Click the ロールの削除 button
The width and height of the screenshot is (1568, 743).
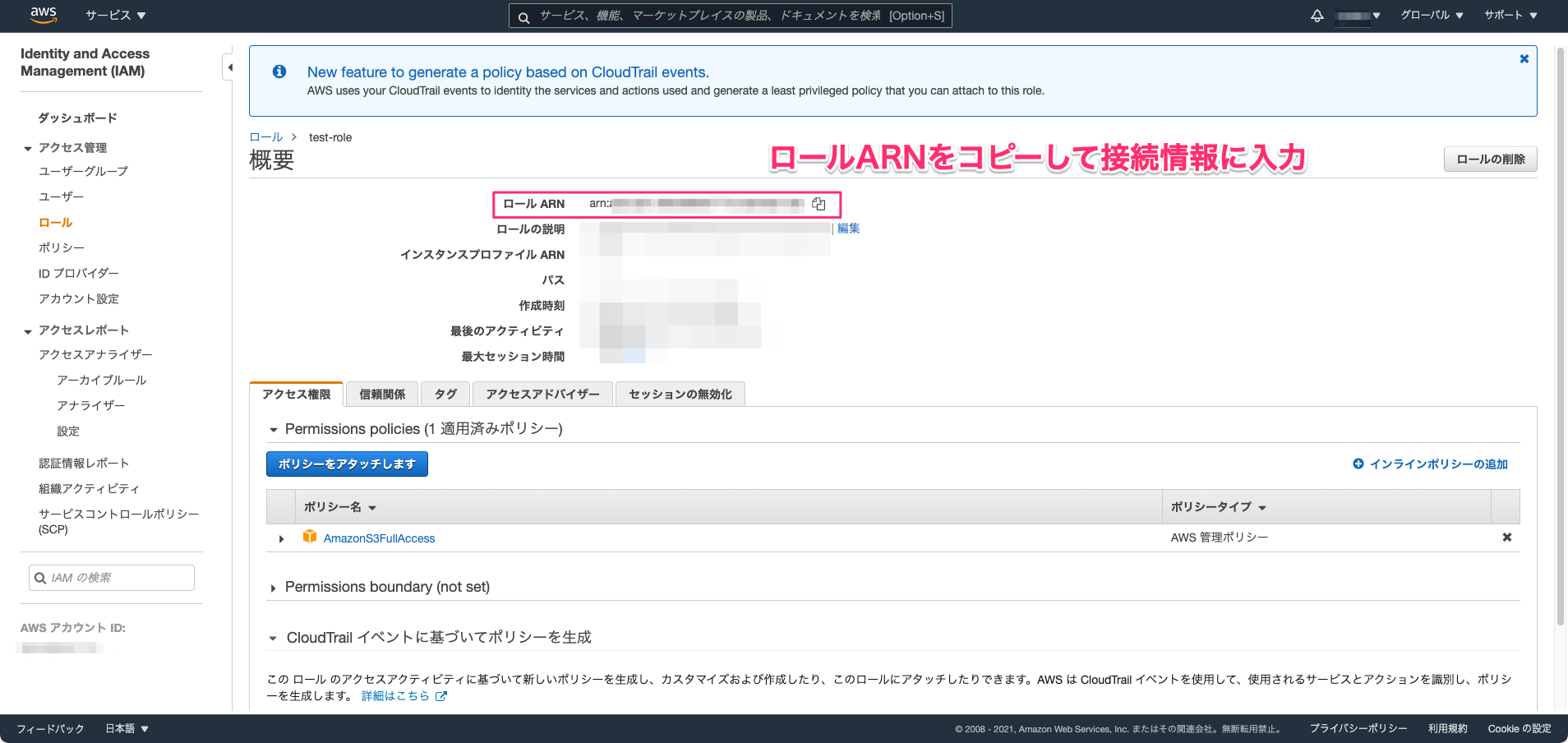pyautogui.click(x=1490, y=159)
